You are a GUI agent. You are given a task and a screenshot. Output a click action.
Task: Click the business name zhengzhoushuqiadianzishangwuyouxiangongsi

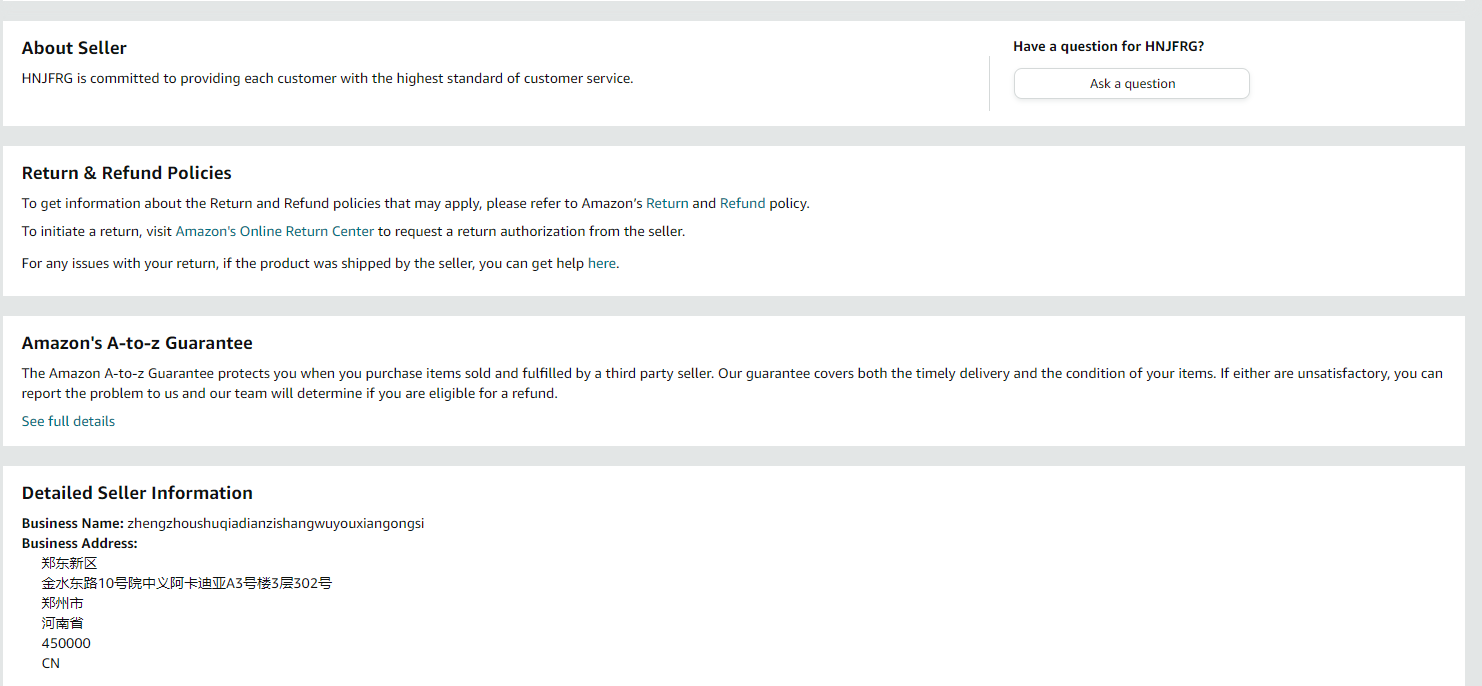276,523
